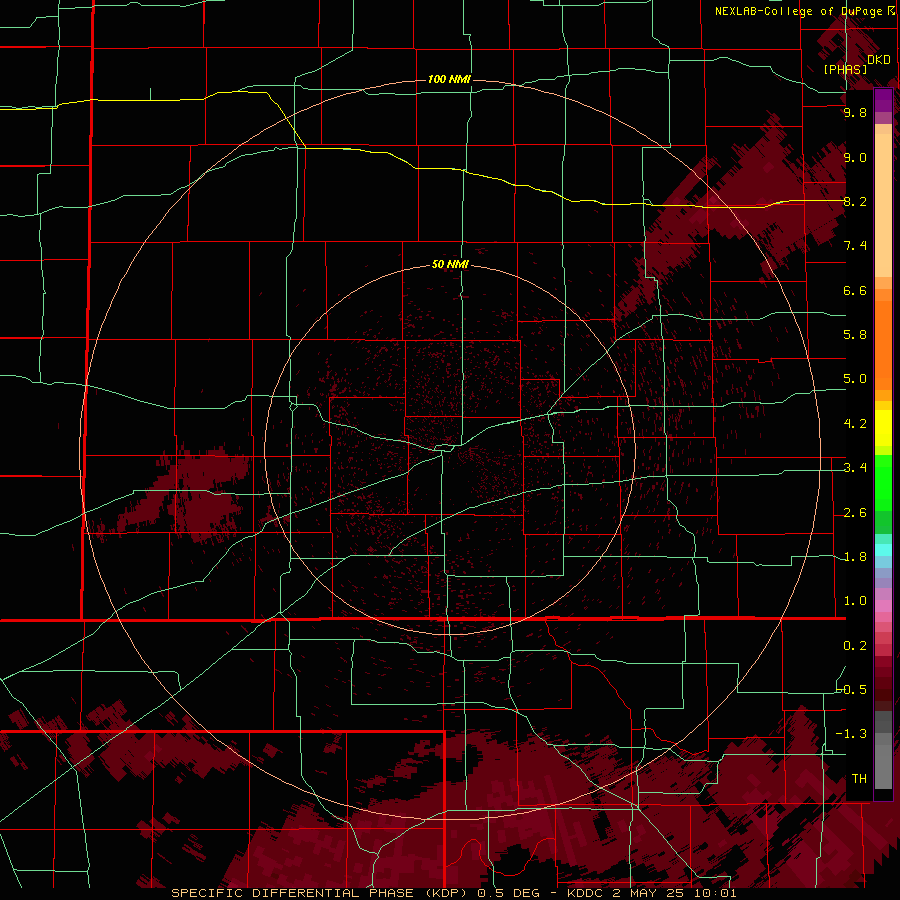
Task: Click the "50 NMI" range ring label
Action: tap(450, 264)
